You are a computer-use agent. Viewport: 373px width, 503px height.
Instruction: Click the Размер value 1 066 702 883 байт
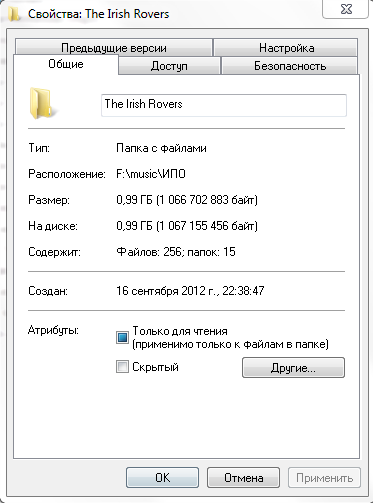pos(207,200)
